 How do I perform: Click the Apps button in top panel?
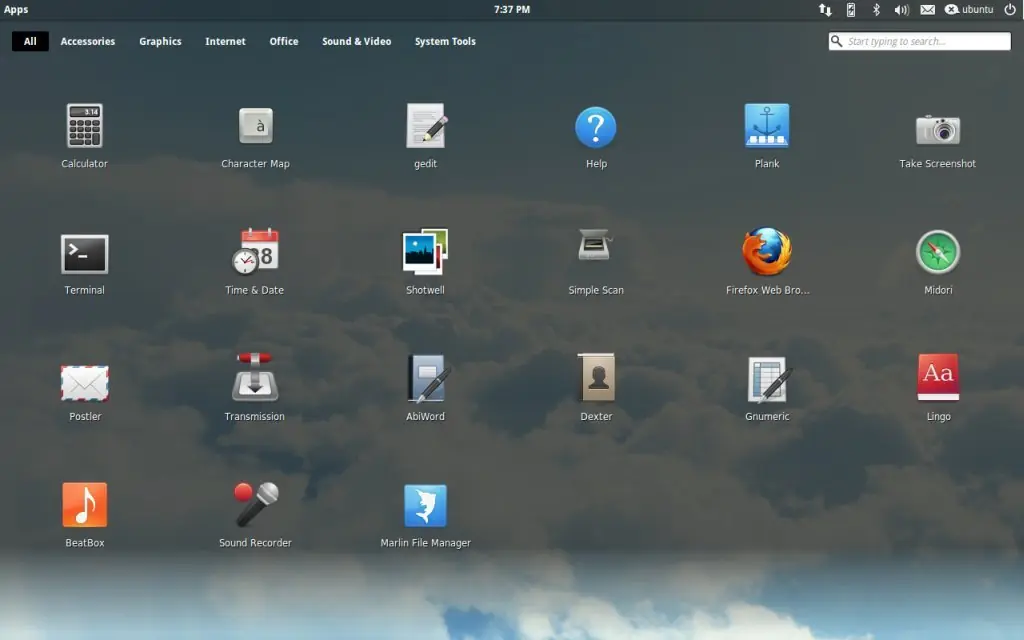click(16, 9)
